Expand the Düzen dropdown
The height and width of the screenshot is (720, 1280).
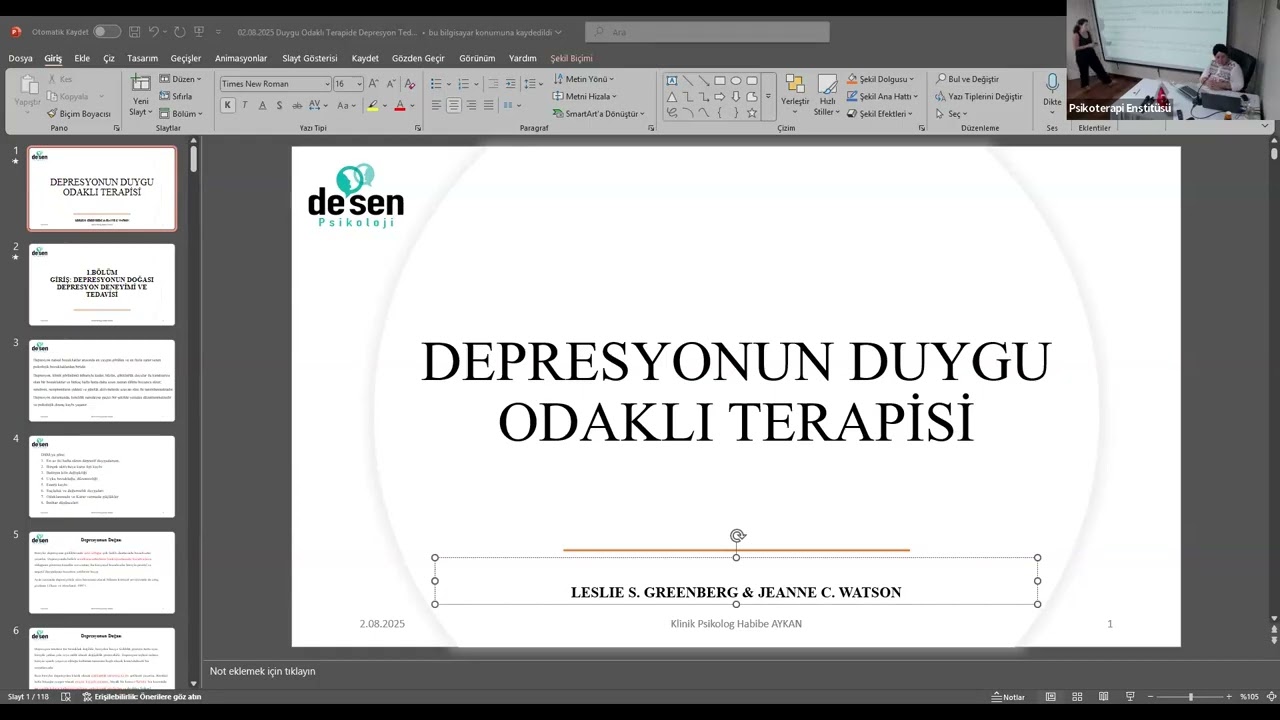[x=180, y=79]
